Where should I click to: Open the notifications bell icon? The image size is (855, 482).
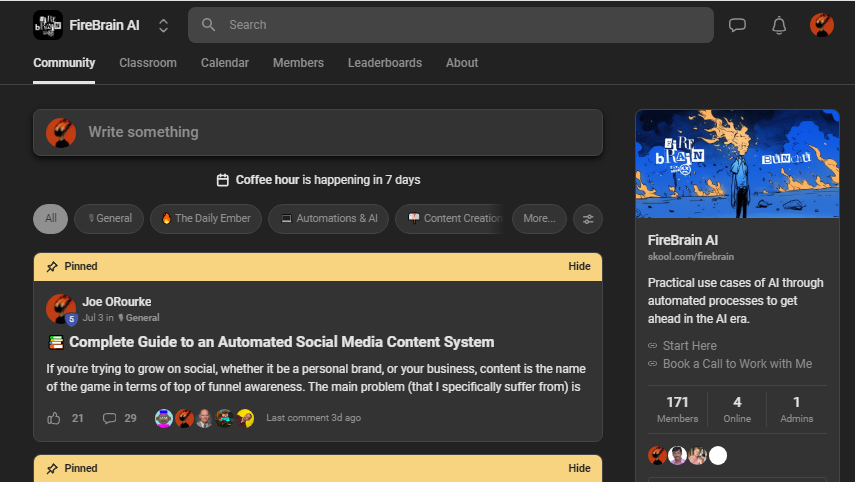coord(779,25)
